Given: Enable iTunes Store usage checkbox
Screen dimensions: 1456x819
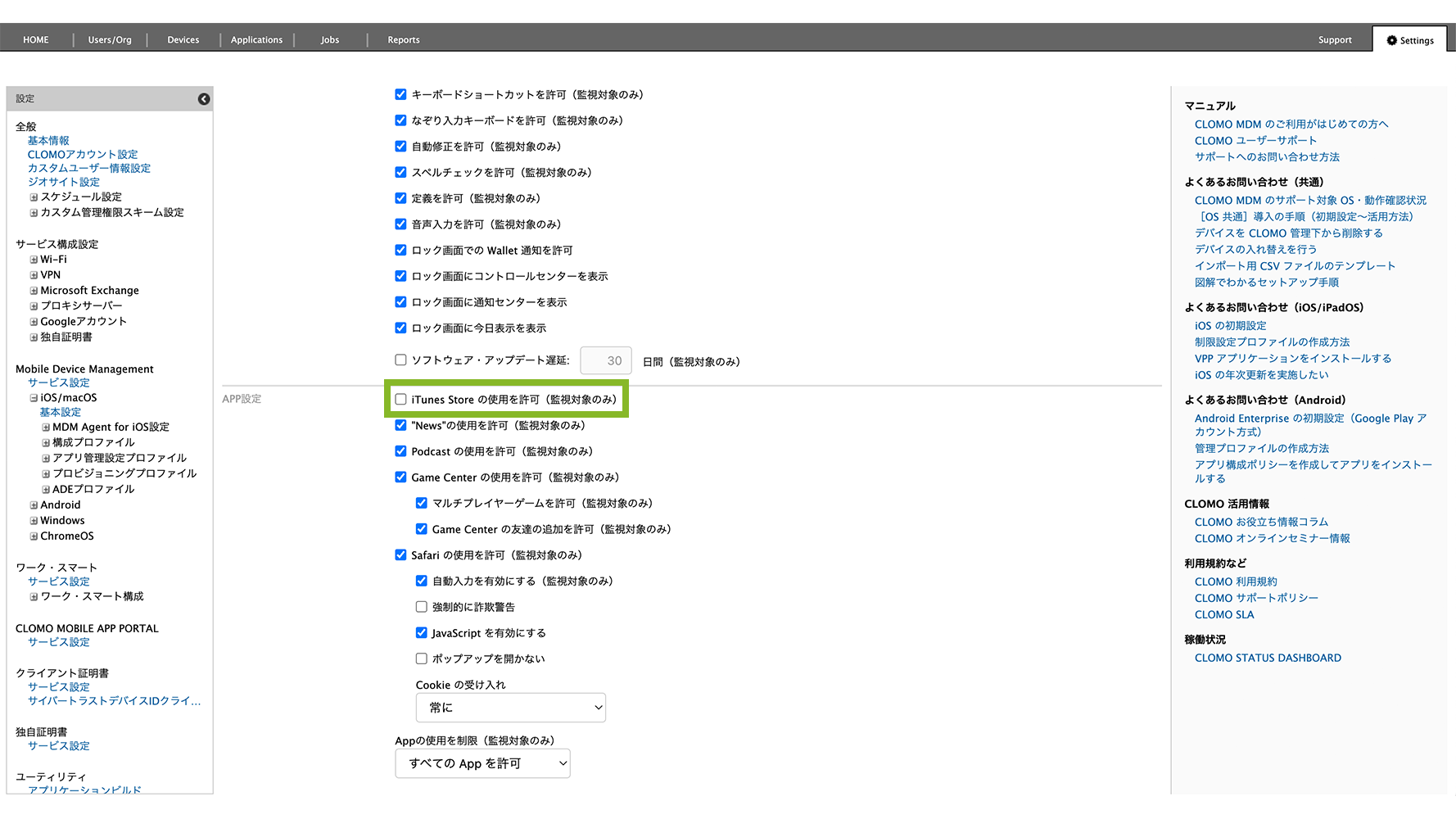Looking at the screenshot, I should click(400, 400).
